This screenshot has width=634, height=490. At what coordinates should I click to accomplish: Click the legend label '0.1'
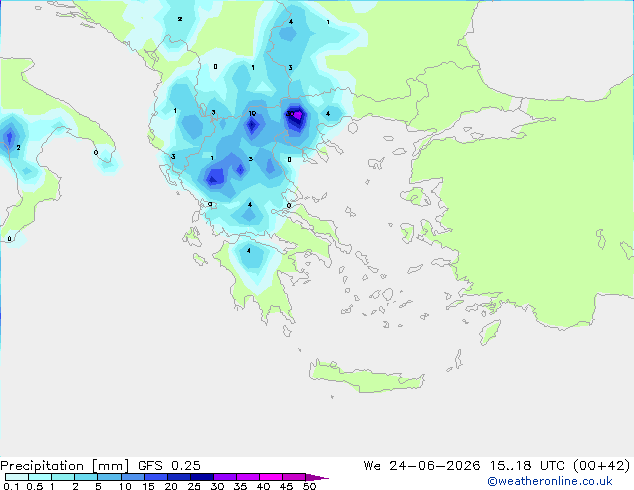(x=11, y=486)
